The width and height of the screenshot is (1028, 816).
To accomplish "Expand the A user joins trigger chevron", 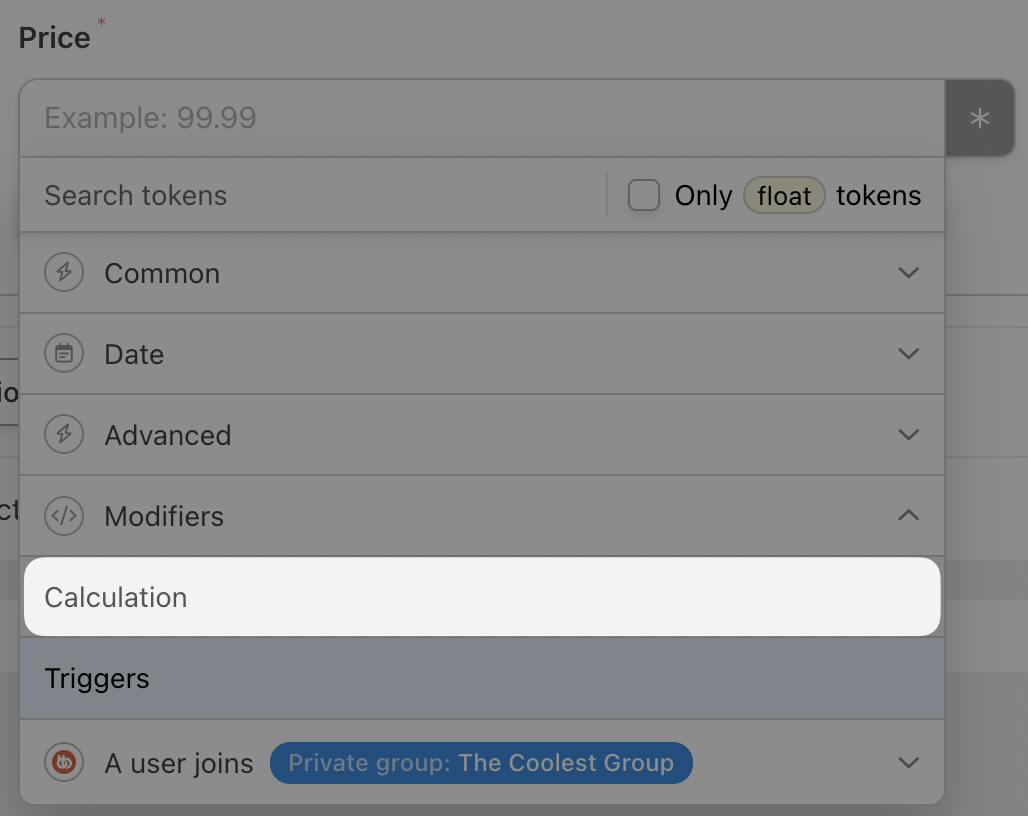I will [x=908, y=762].
